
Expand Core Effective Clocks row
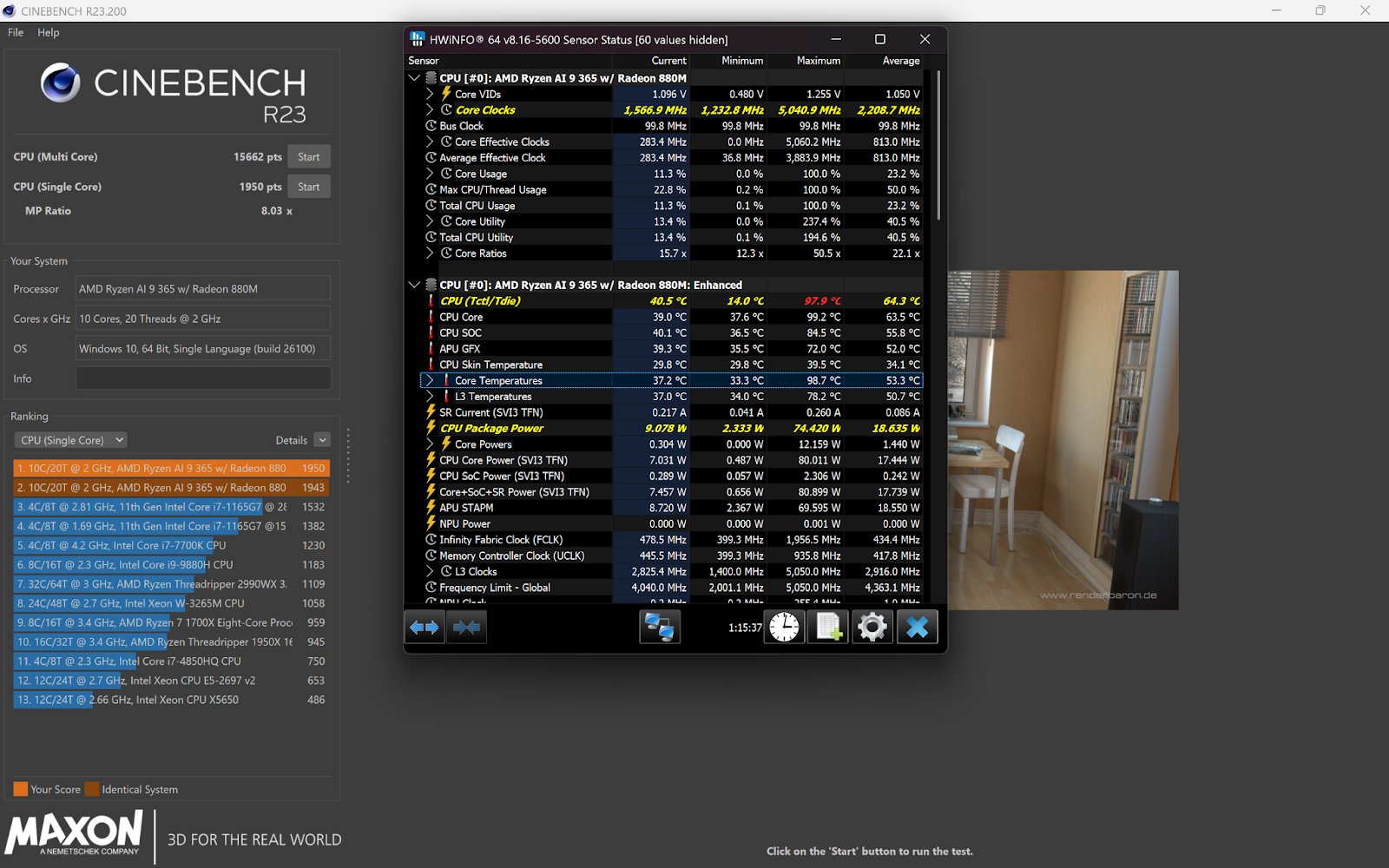coord(430,141)
